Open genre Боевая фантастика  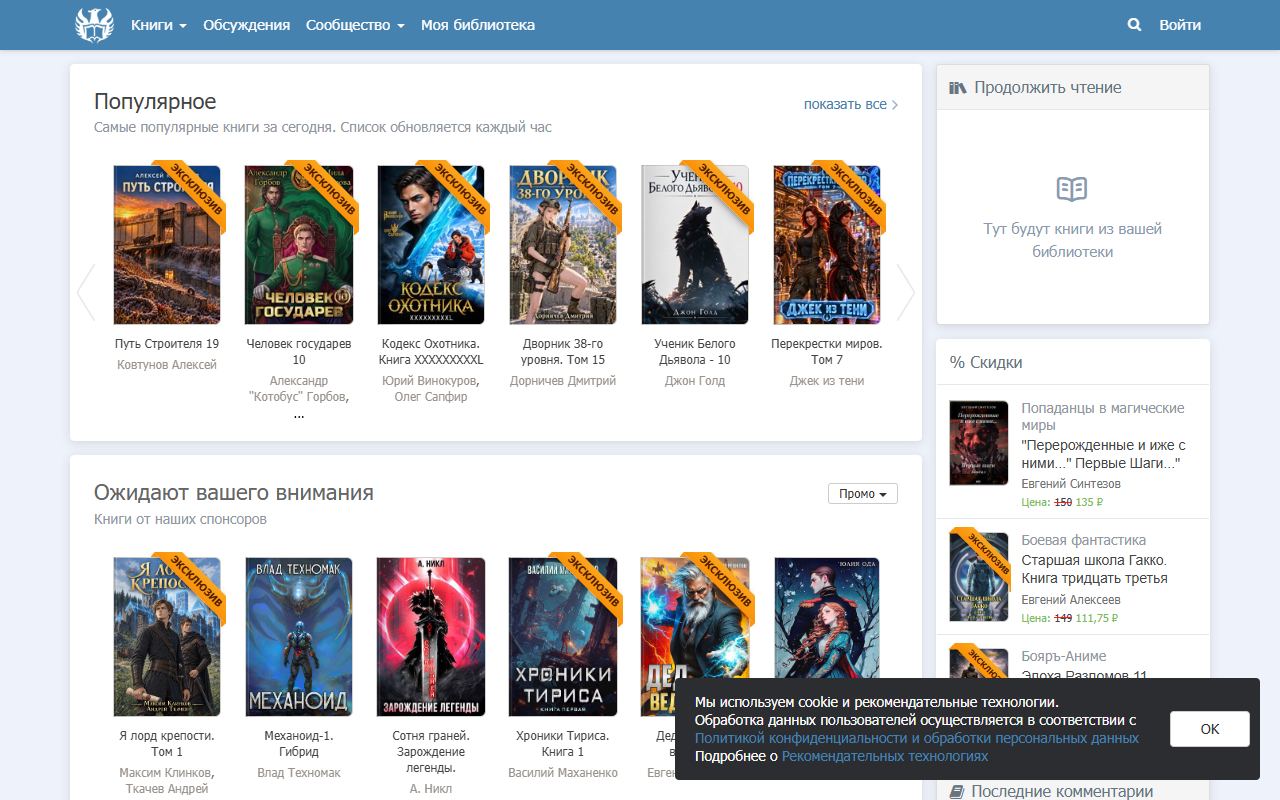tap(1084, 540)
